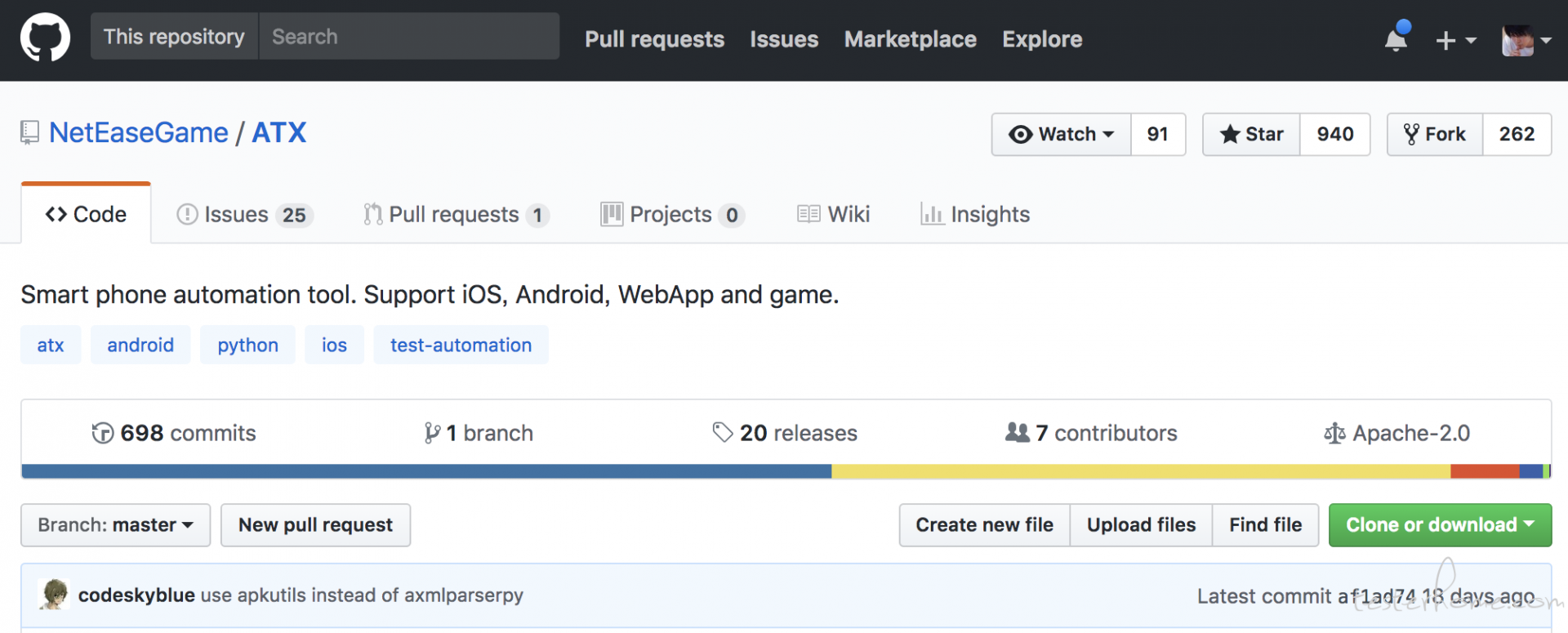Open the 91 watchers count
The width and height of the screenshot is (1568, 633).
pos(1158,134)
